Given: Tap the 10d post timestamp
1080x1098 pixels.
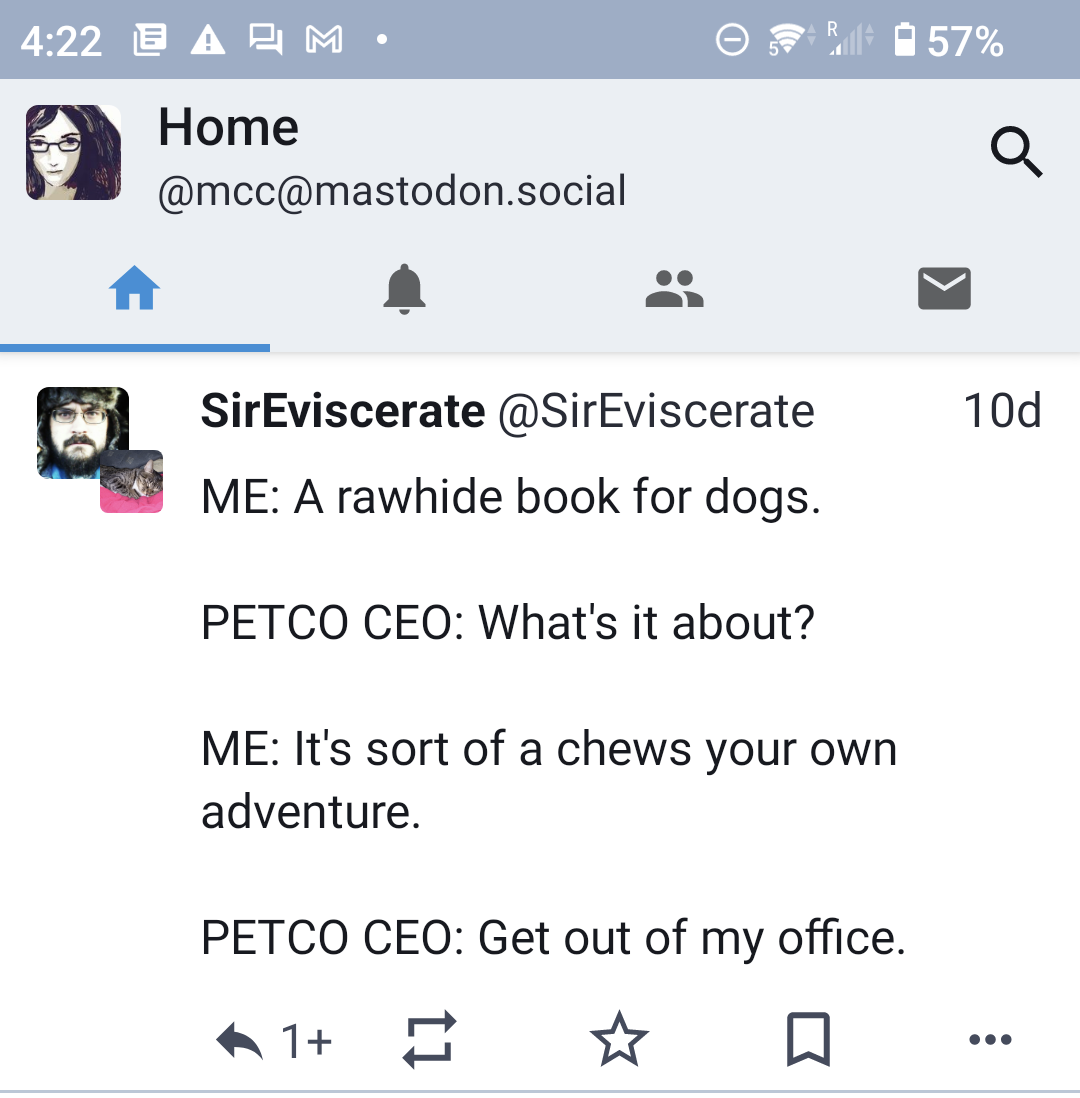Looking at the screenshot, I should tap(1002, 411).
